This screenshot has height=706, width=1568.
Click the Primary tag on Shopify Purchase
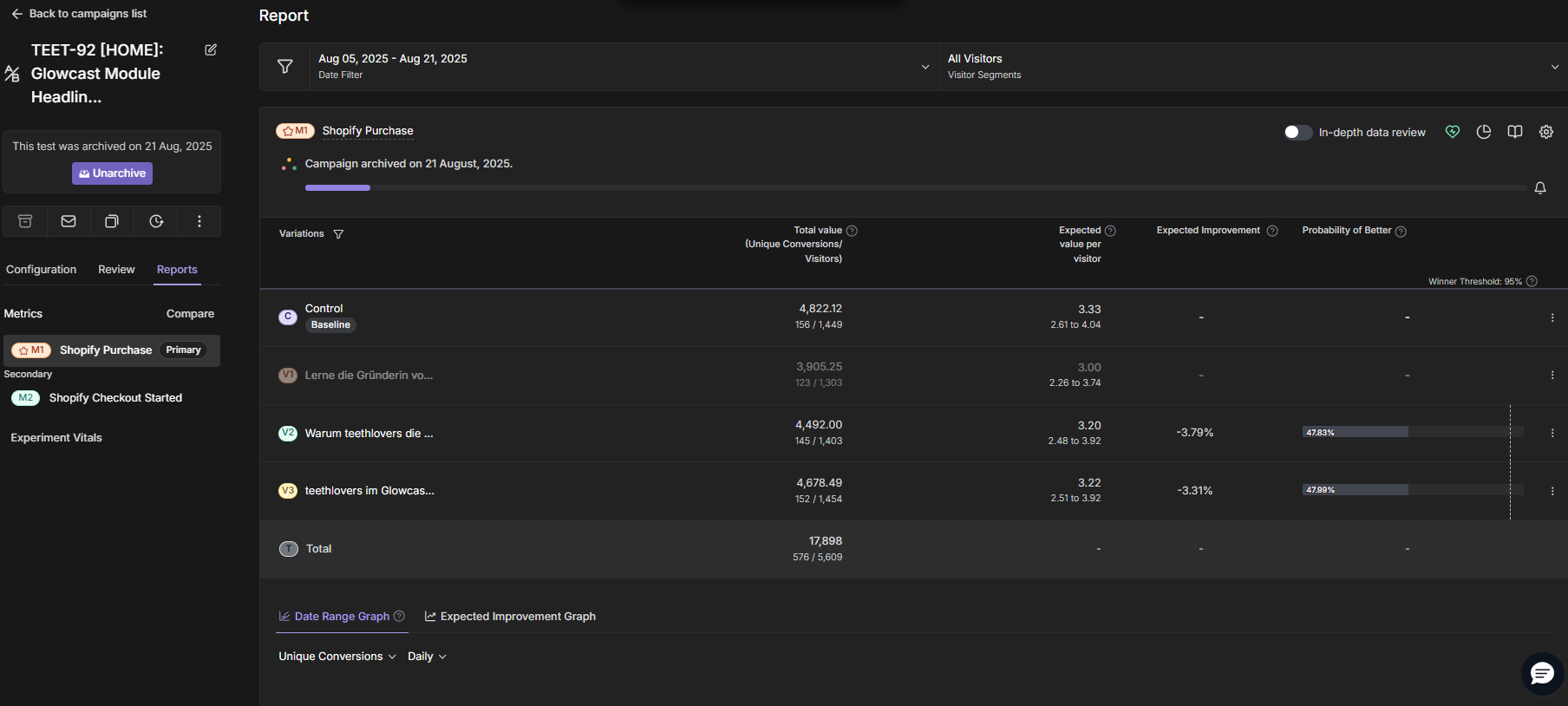coord(184,350)
